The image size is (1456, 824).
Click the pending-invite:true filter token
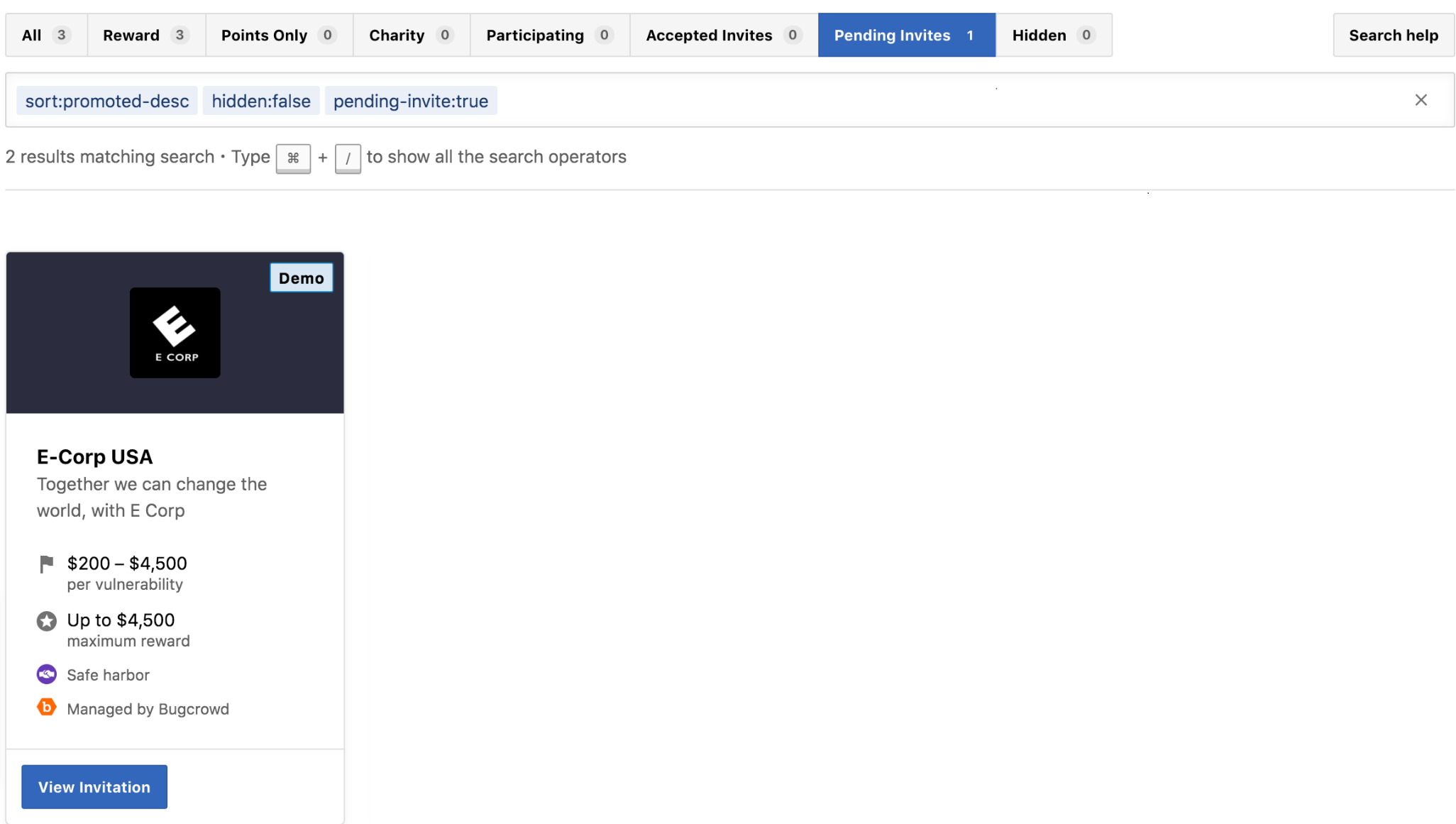click(411, 101)
